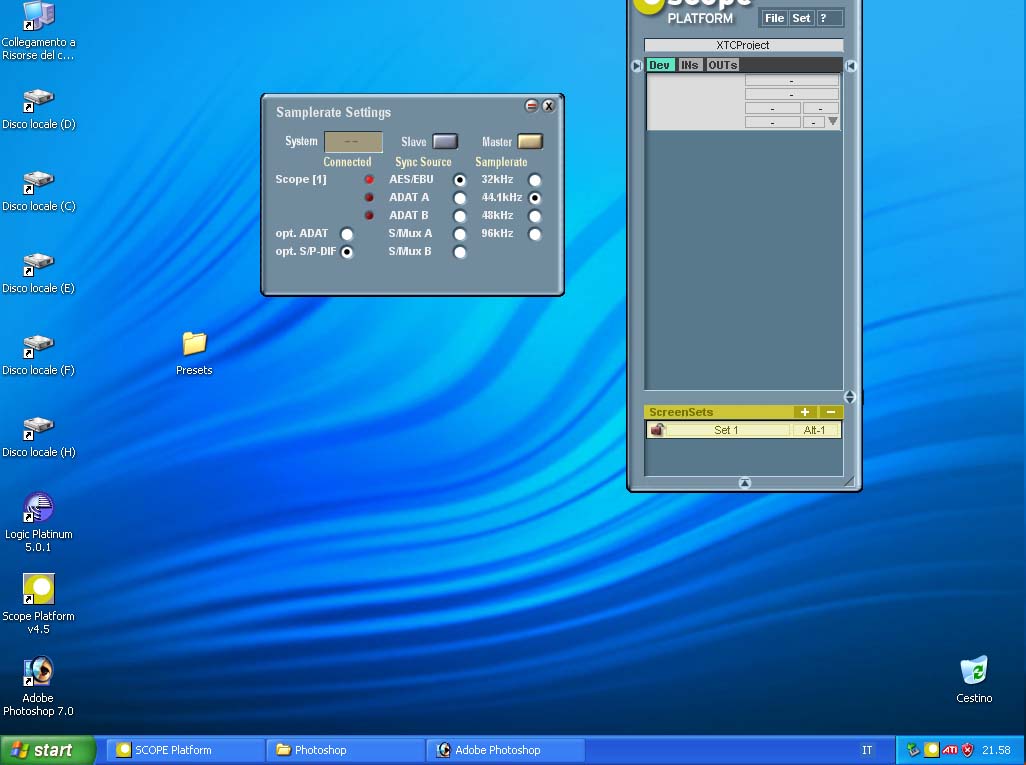Add a new ScreenSet with plus button
Screen dimensions: 1026x765
tap(805, 412)
